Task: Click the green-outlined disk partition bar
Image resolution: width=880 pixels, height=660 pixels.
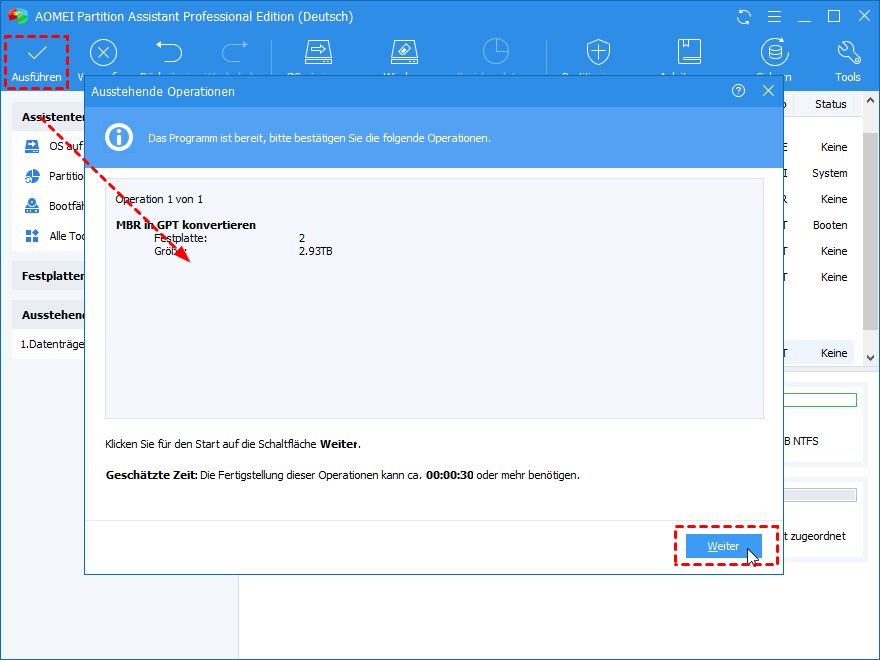Action: point(820,400)
